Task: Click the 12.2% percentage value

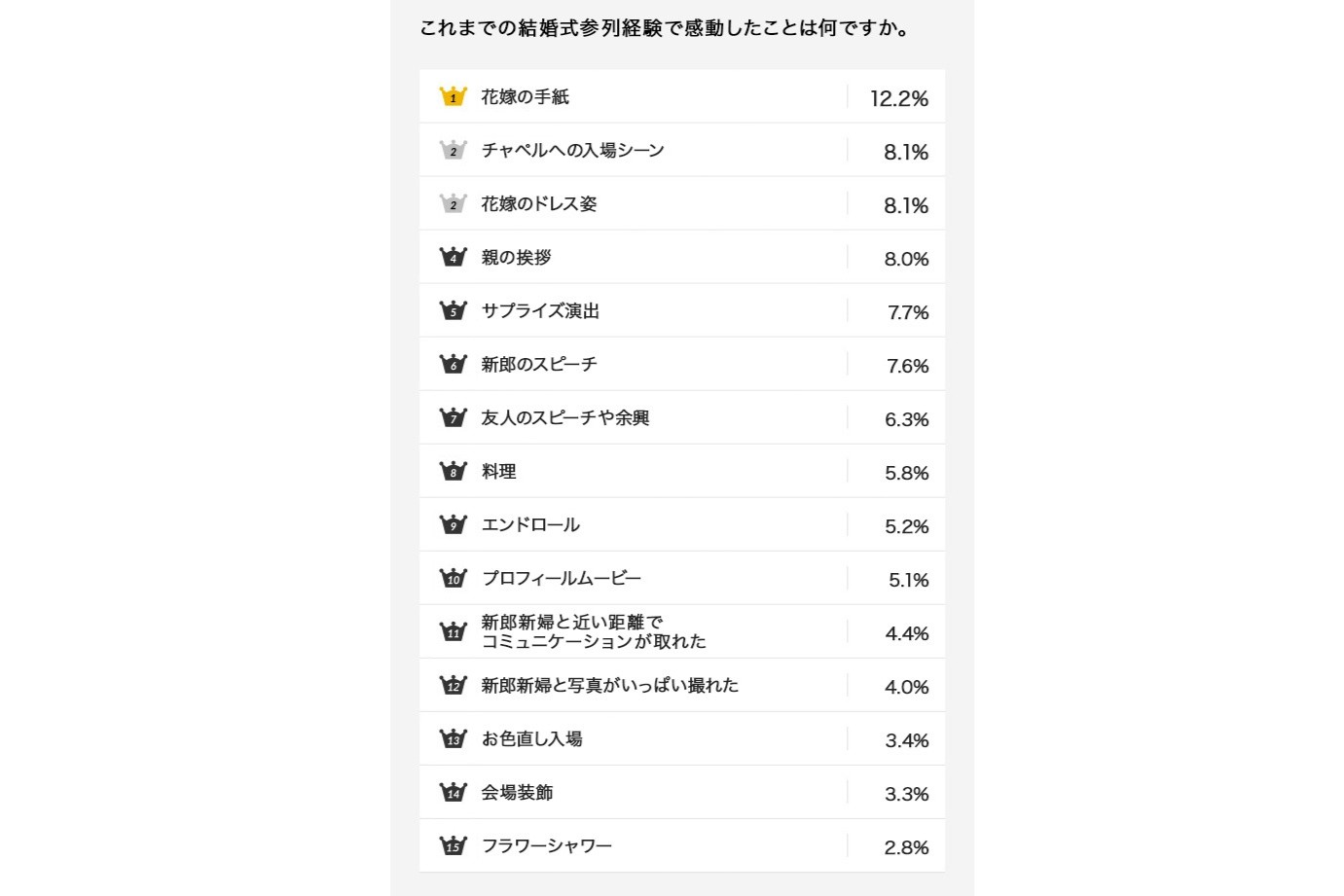Action: (898, 98)
